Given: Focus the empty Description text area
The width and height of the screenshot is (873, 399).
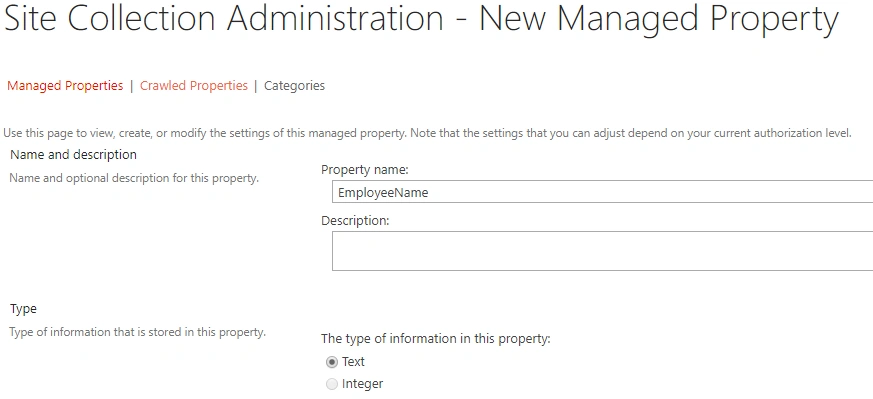Looking at the screenshot, I should click(602, 251).
